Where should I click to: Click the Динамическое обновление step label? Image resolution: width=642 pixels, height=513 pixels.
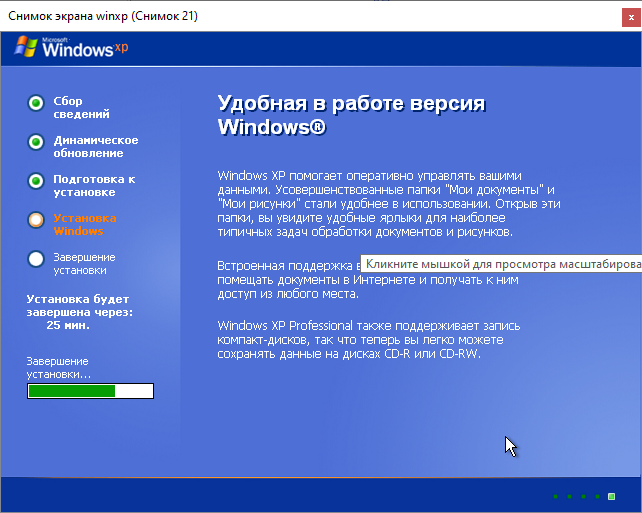pyautogui.click(x=96, y=147)
